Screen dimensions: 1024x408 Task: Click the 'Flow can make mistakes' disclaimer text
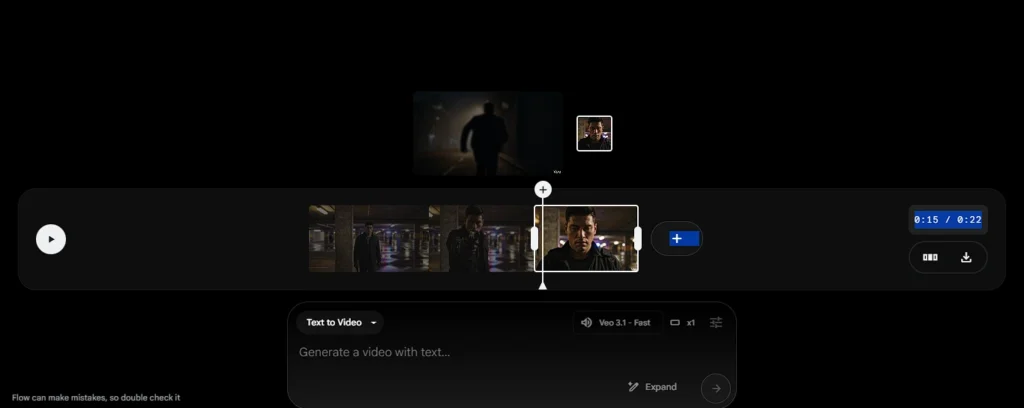(x=96, y=398)
